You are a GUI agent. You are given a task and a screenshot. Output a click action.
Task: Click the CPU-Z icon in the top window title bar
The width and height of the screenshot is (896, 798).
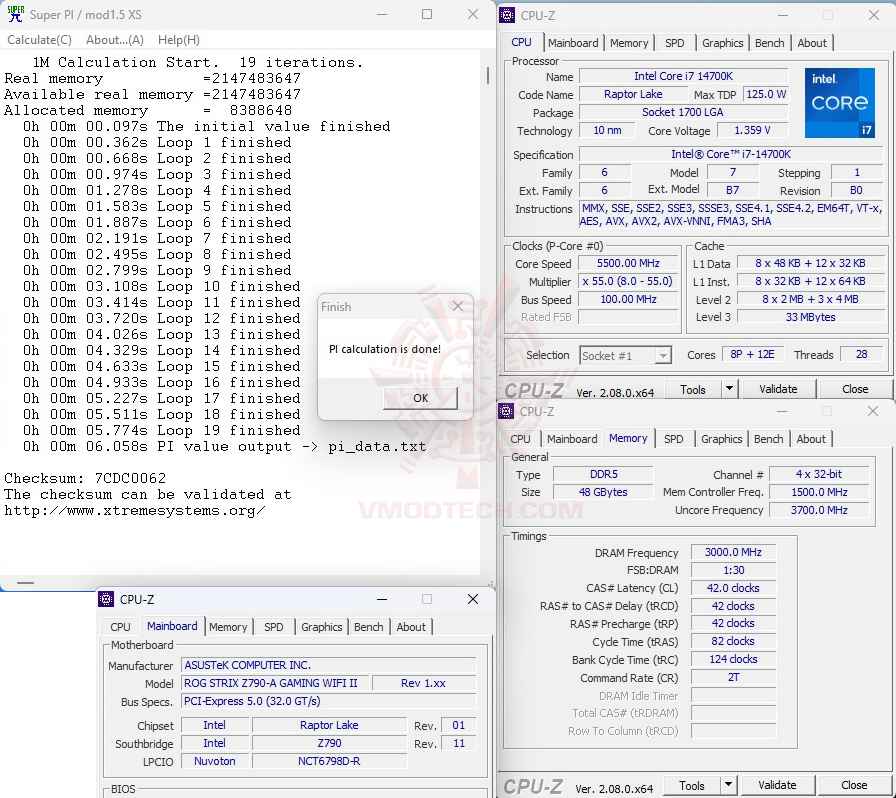(x=505, y=15)
